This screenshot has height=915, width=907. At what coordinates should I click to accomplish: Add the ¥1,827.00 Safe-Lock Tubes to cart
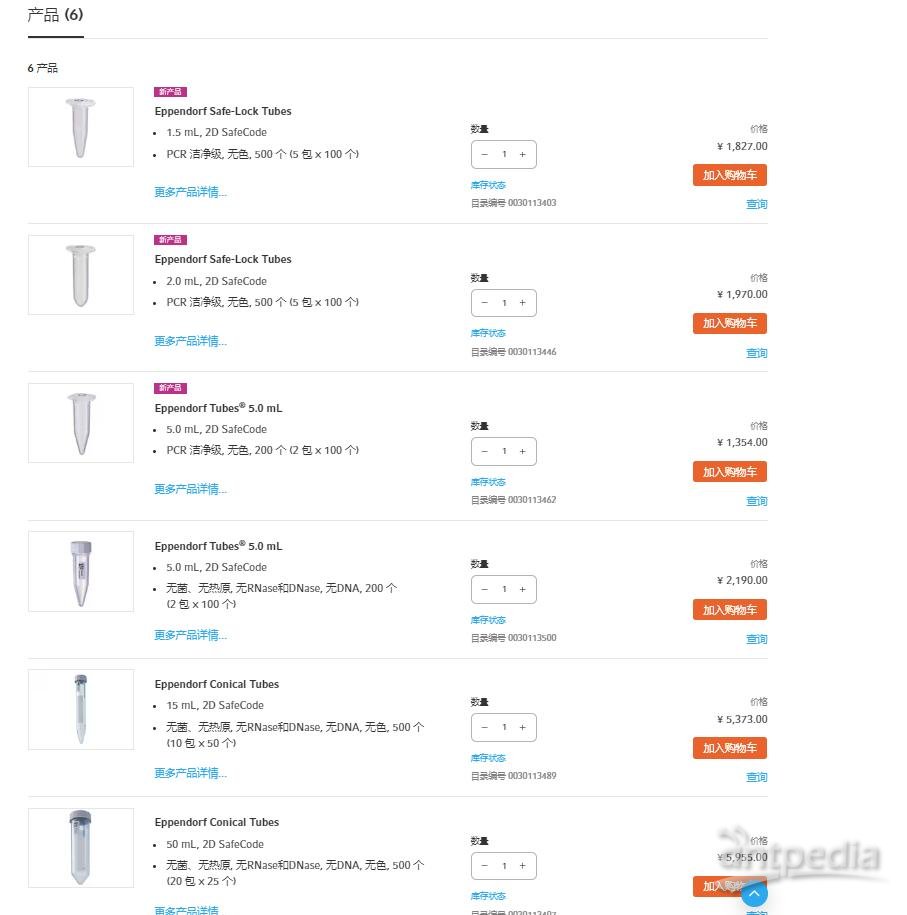click(729, 175)
